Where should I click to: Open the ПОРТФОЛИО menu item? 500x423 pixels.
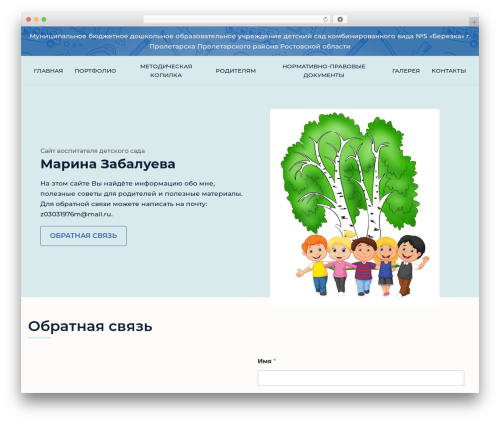[x=95, y=71]
